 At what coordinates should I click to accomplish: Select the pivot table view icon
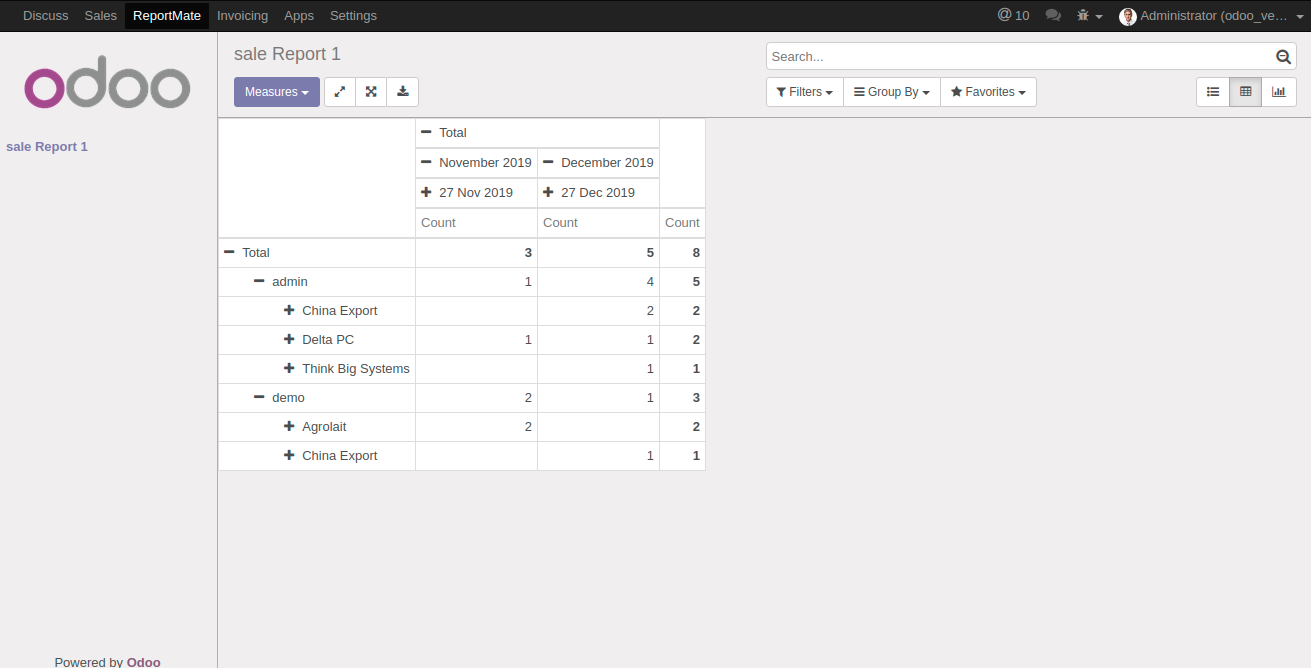click(1245, 92)
